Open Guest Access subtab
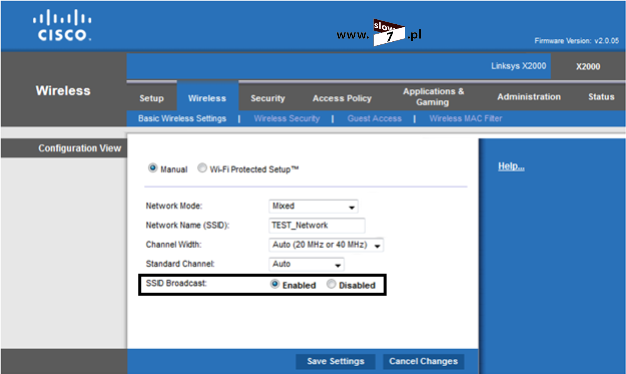 click(374, 119)
